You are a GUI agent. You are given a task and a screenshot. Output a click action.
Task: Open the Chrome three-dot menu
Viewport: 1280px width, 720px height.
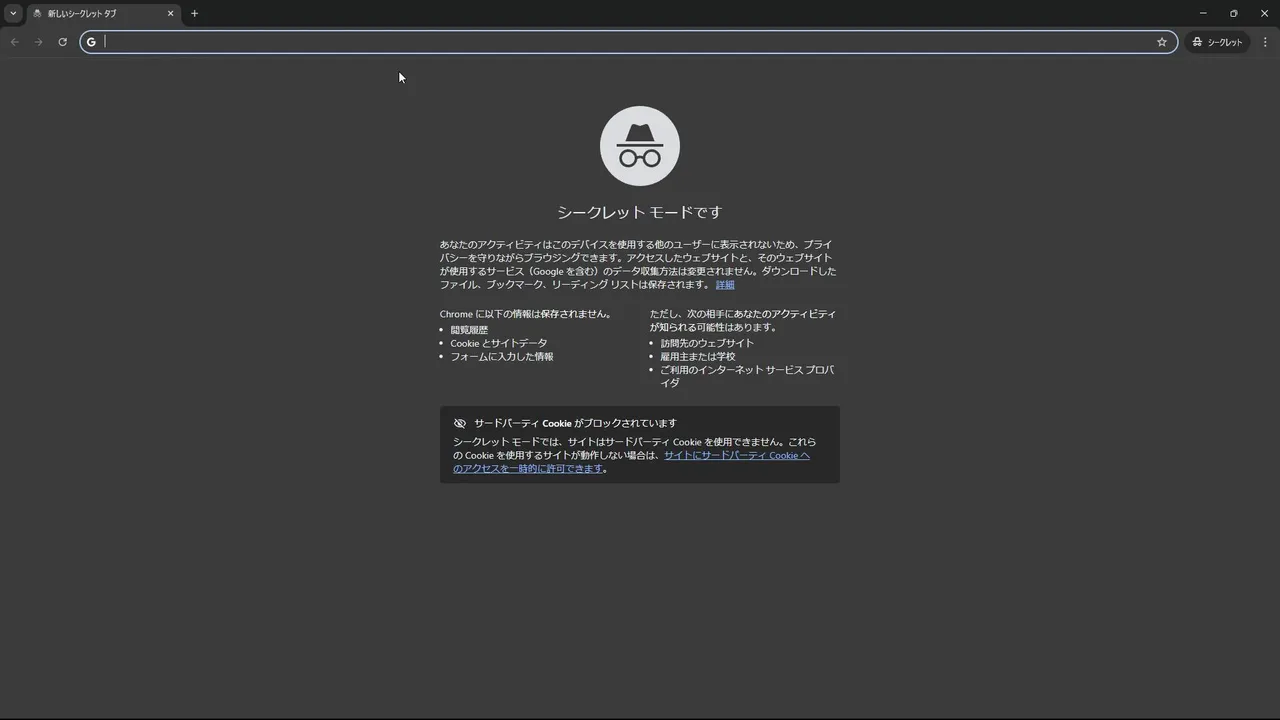(1265, 42)
